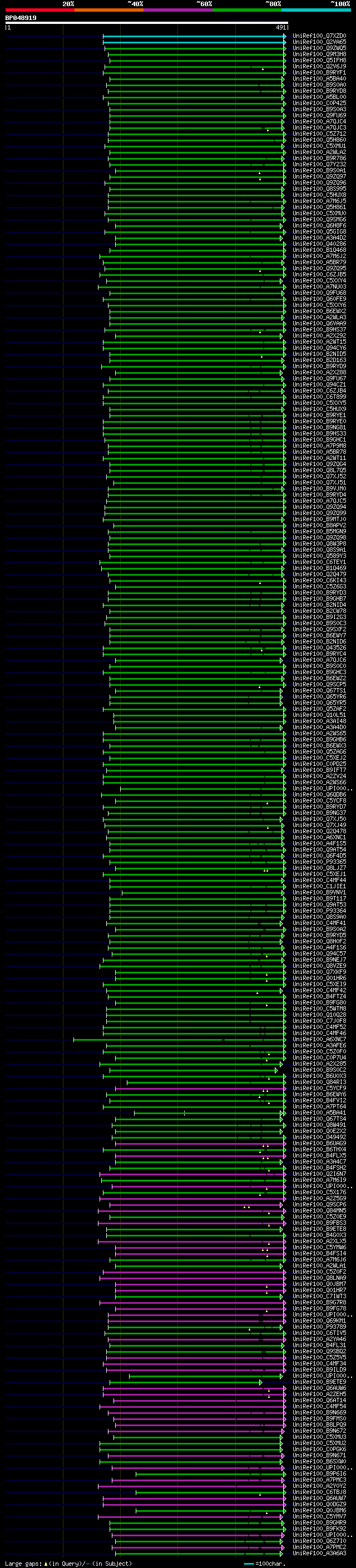Select the UniRef100_A6XNC1 label
356x1568 pixels.
pyautogui.click(x=319, y=838)
